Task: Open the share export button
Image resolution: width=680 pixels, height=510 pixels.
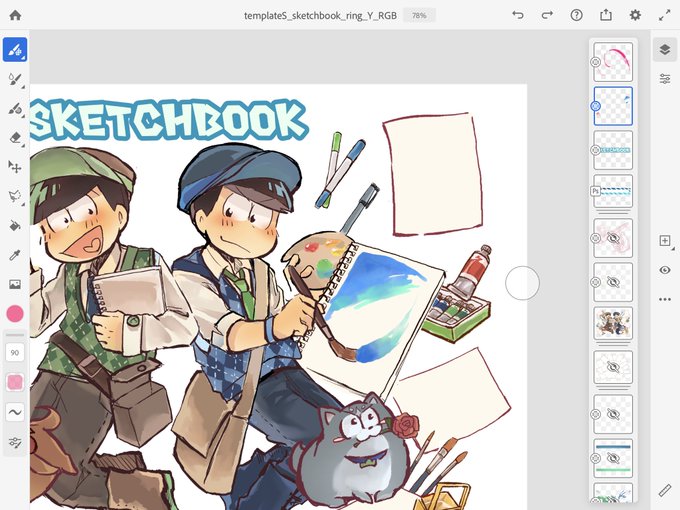Action: [x=606, y=15]
